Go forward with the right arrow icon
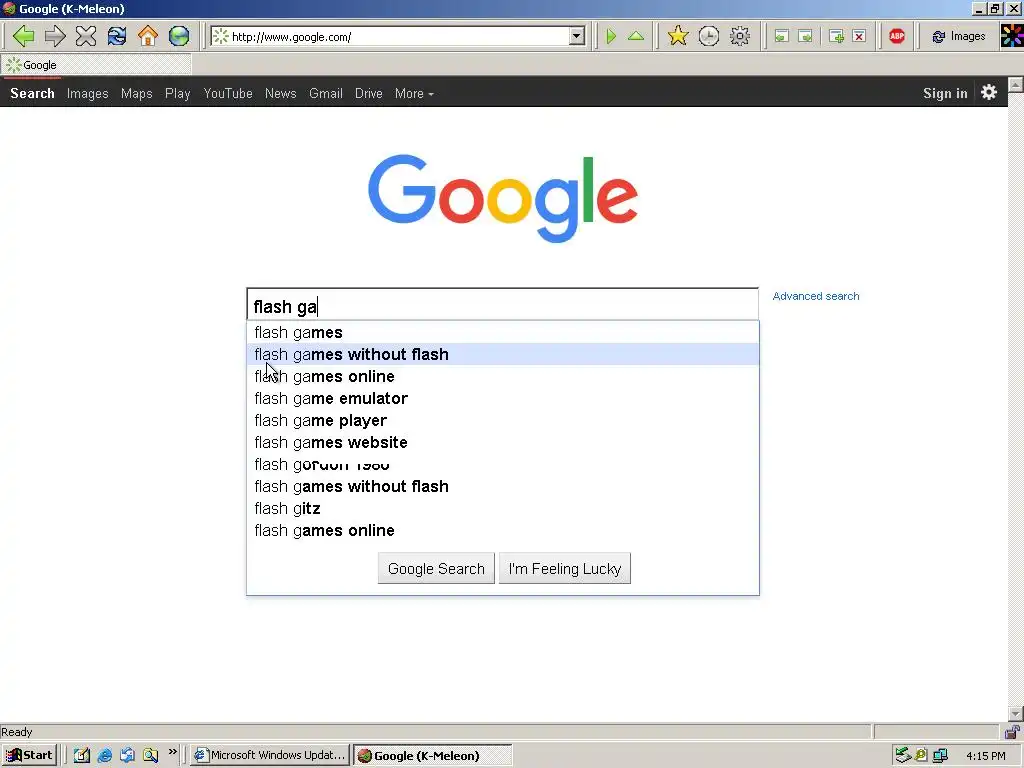Image resolution: width=1024 pixels, height=768 pixels. [x=55, y=36]
